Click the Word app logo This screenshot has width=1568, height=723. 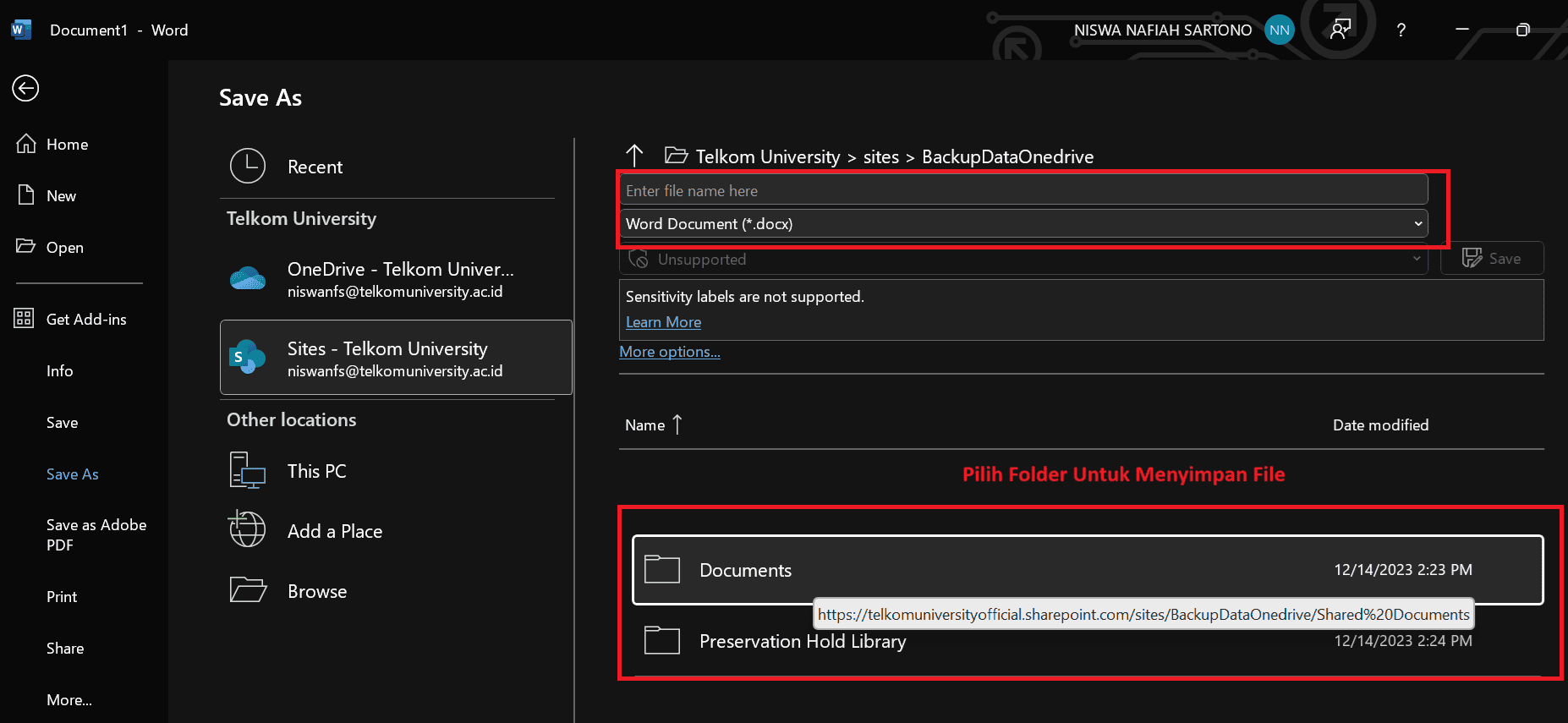20,30
